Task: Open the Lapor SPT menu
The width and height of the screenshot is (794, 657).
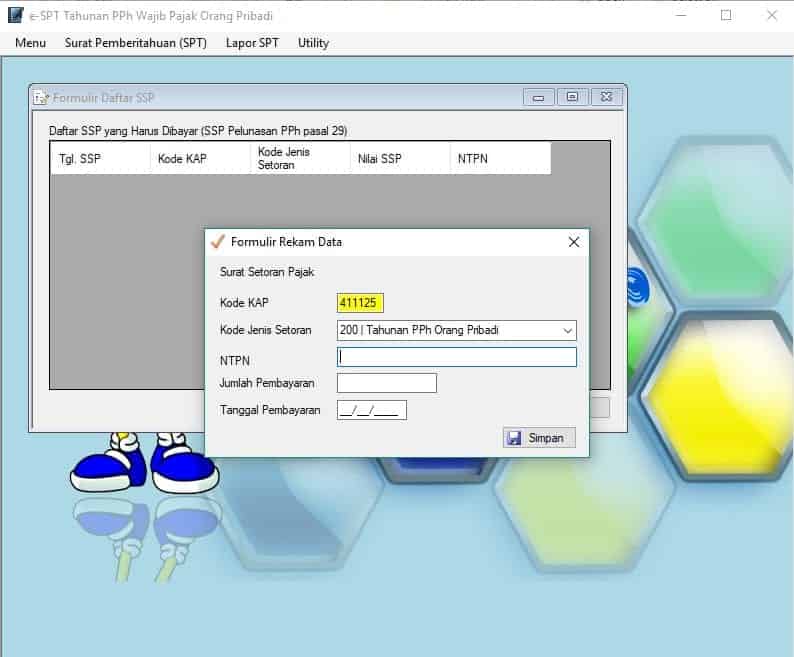Action: click(x=252, y=43)
